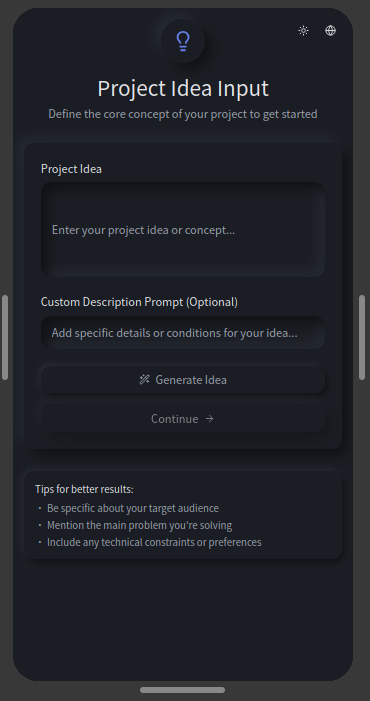Click the "Custom Description Prompt (Optional)" label
This screenshot has width=370, height=701.
(x=139, y=302)
